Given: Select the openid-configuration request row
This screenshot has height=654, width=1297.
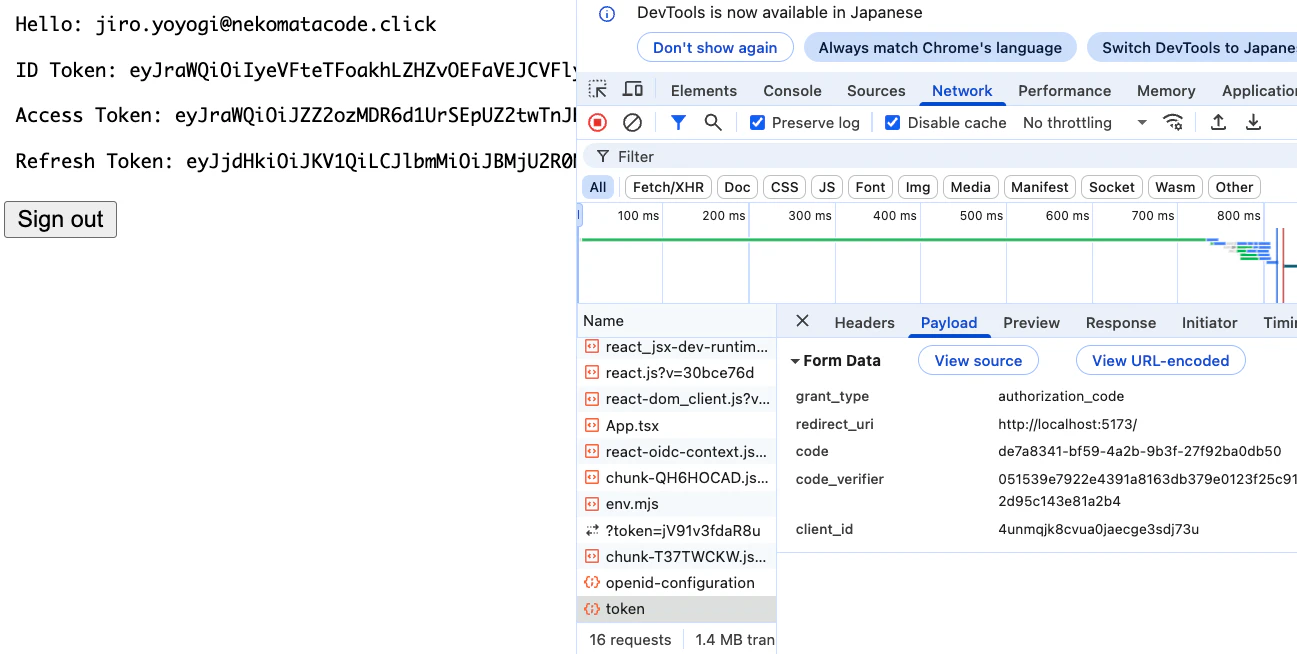Looking at the screenshot, I should [677, 583].
